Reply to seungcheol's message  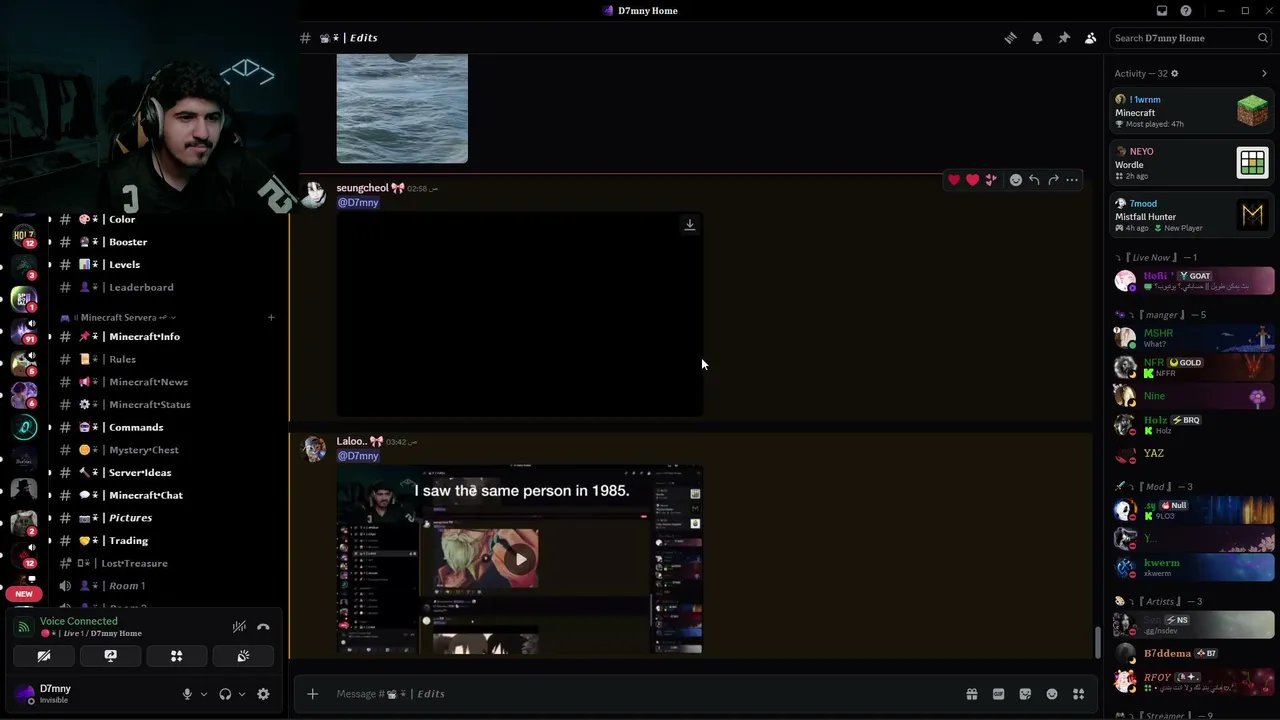coord(1034,180)
